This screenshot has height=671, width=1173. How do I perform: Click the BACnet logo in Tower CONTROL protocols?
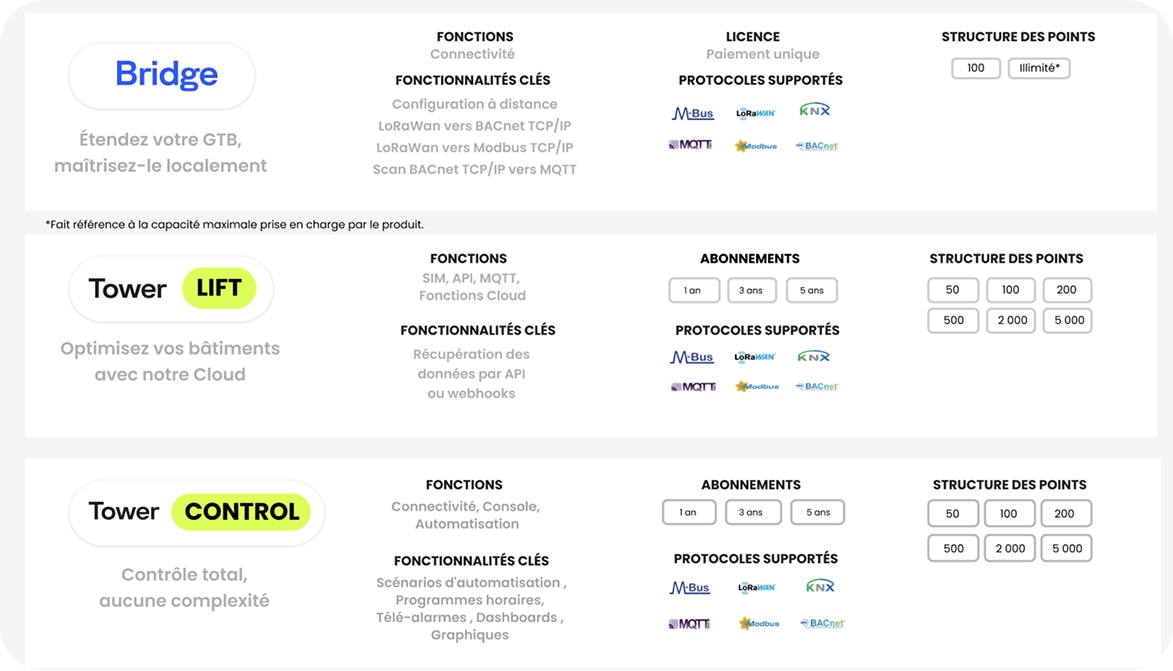point(822,623)
